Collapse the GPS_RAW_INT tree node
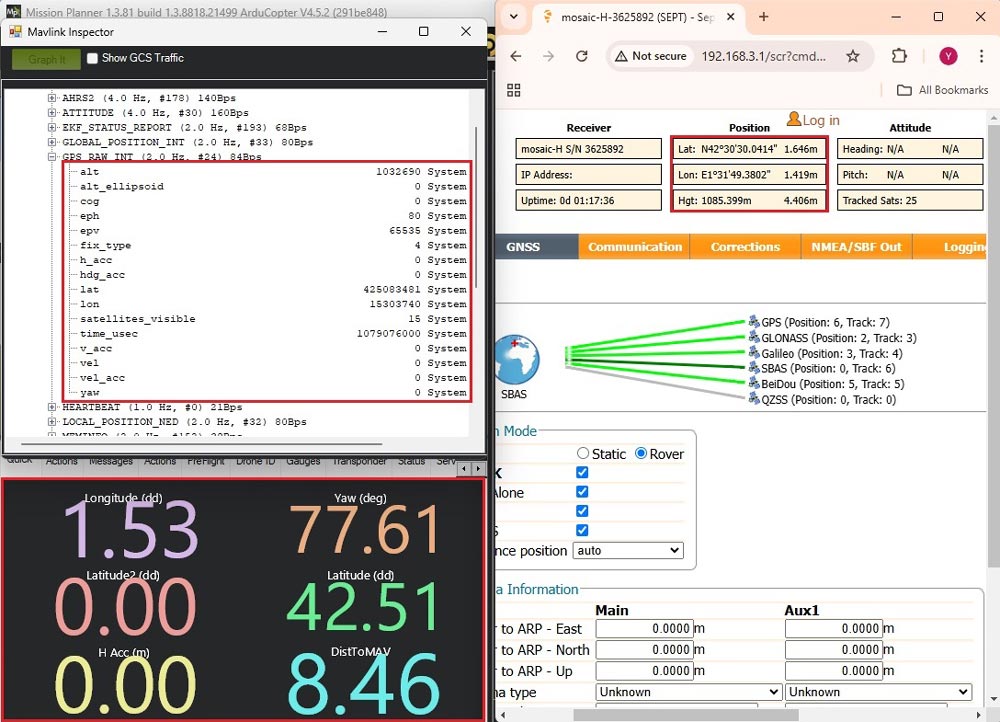The width and height of the screenshot is (1000, 722). pyautogui.click(x=53, y=157)
